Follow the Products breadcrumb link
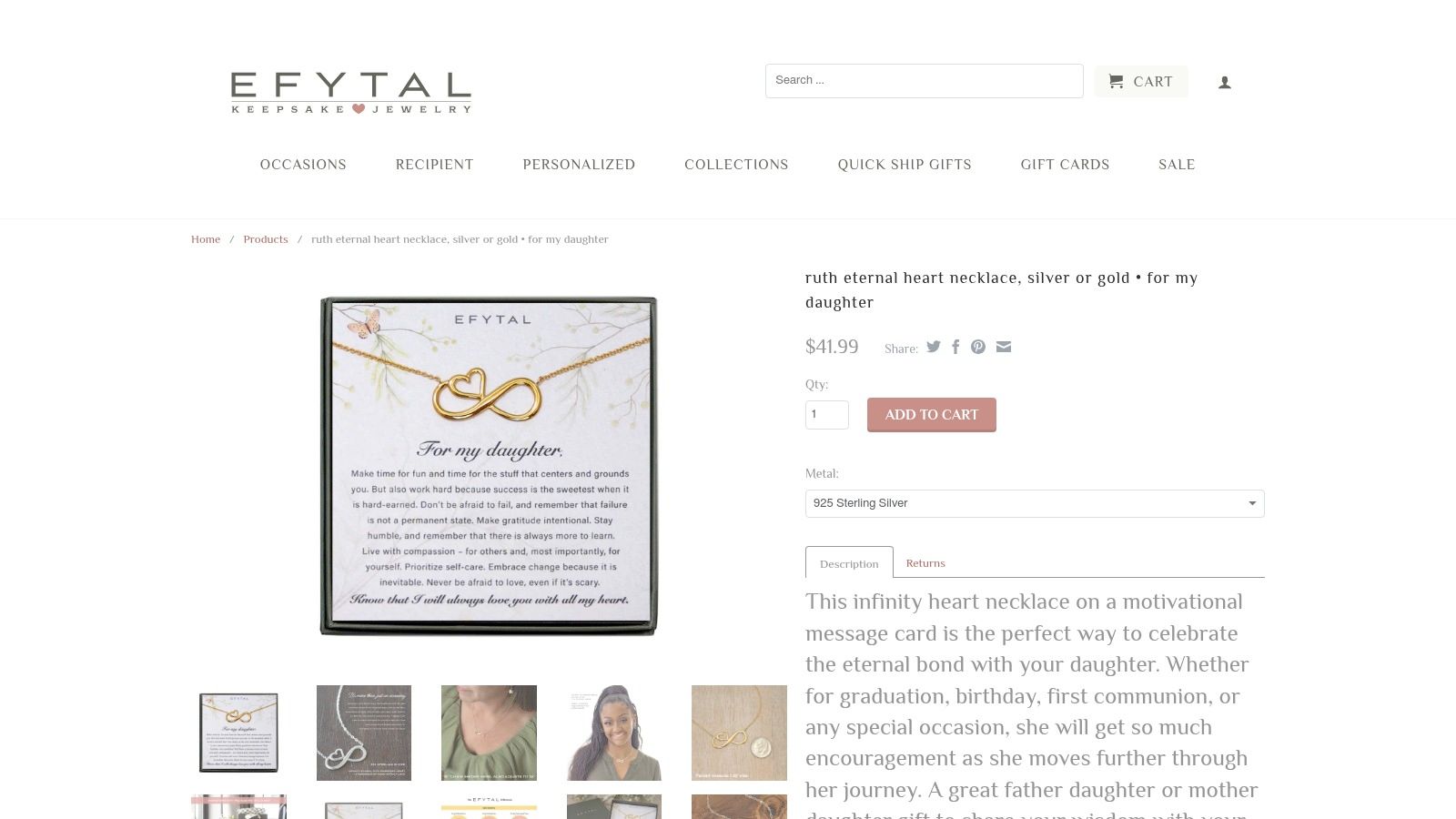Viewport: 1456px width, 819px height. [266, 239]
